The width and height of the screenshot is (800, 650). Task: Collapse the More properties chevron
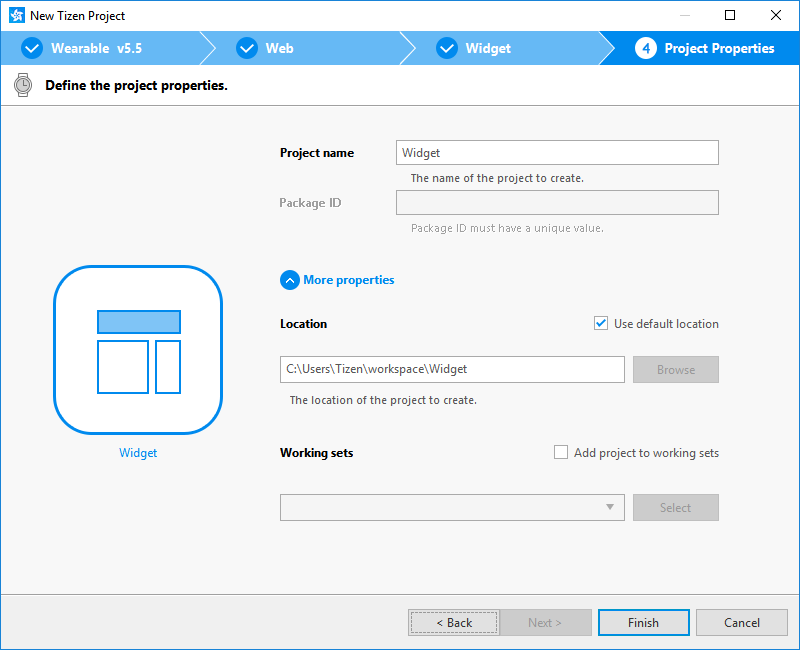click(290, 280)
